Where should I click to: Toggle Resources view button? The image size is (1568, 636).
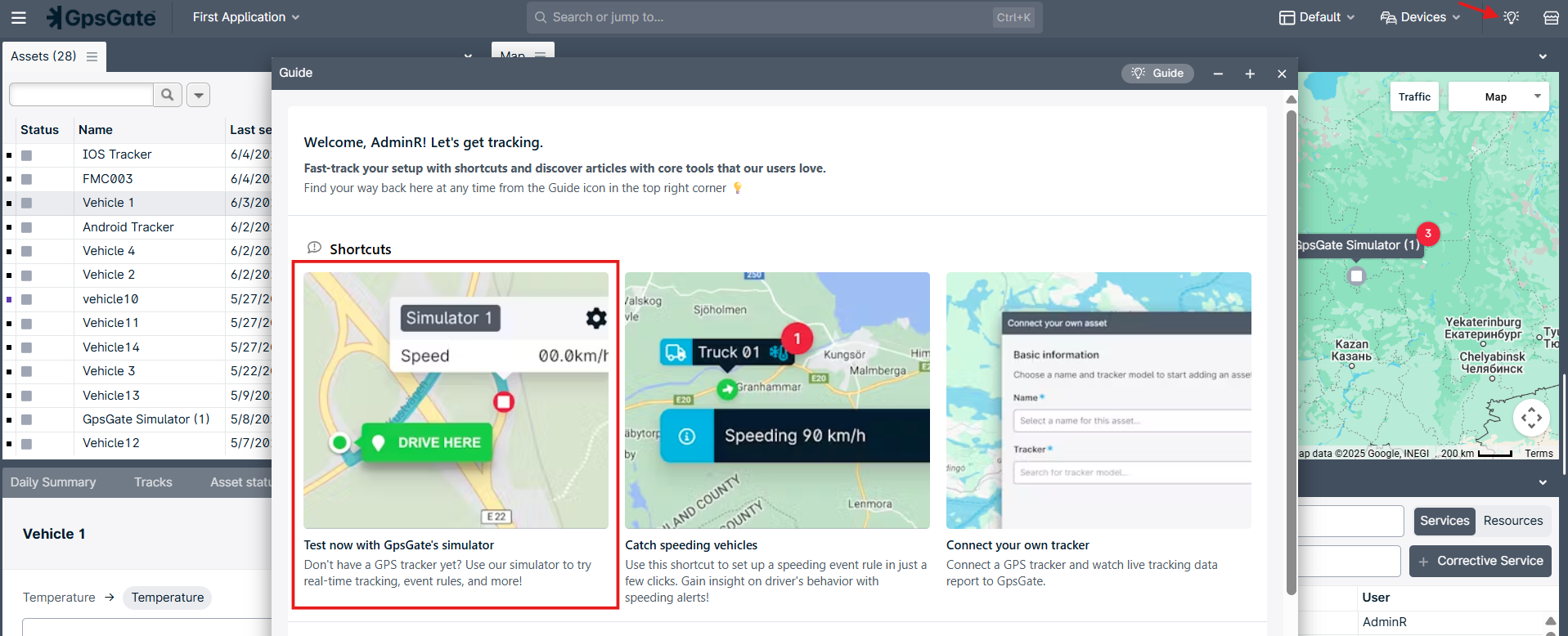click(x=1512, y=521)
